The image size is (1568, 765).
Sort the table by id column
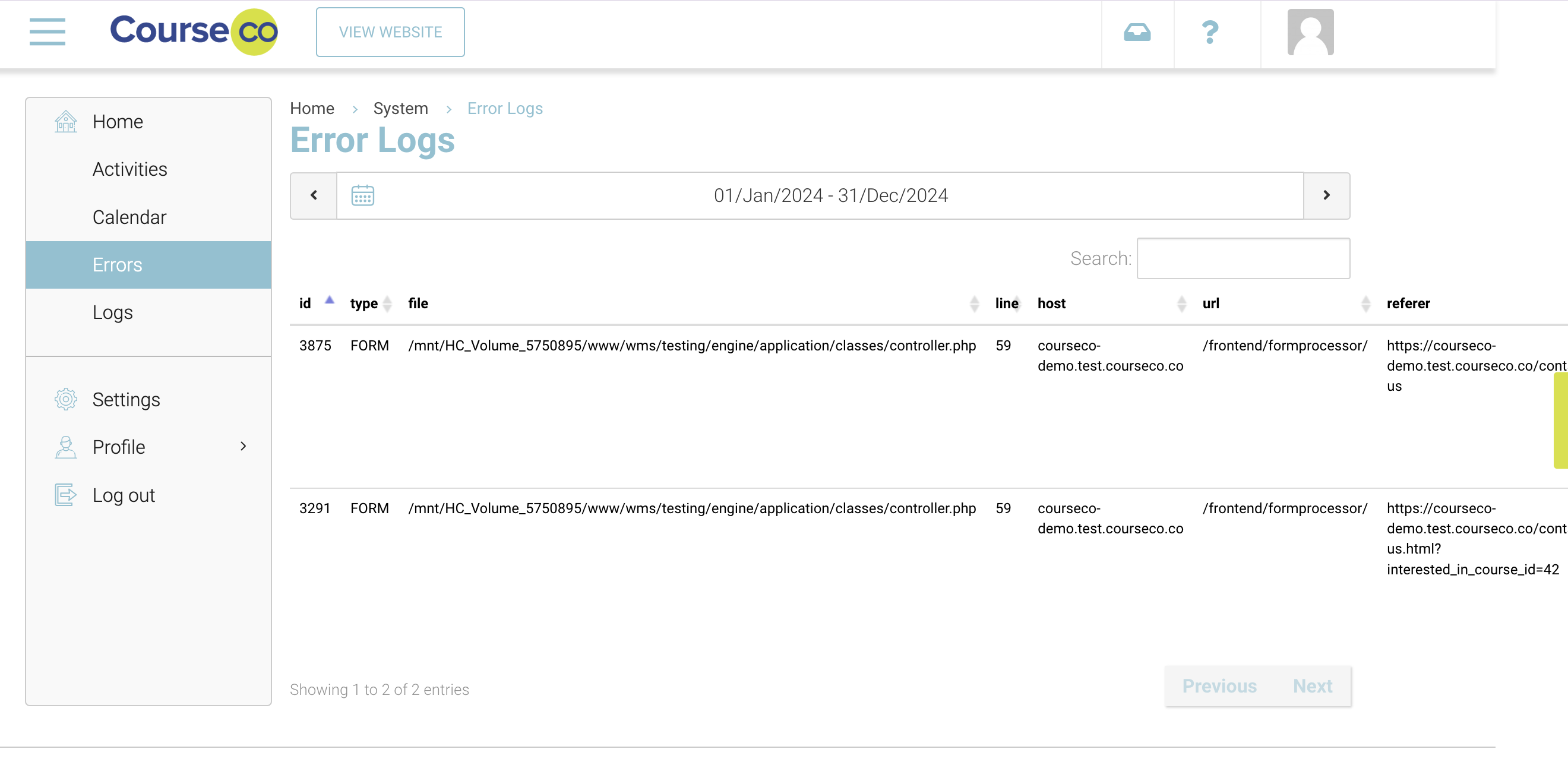pos(304,303)
